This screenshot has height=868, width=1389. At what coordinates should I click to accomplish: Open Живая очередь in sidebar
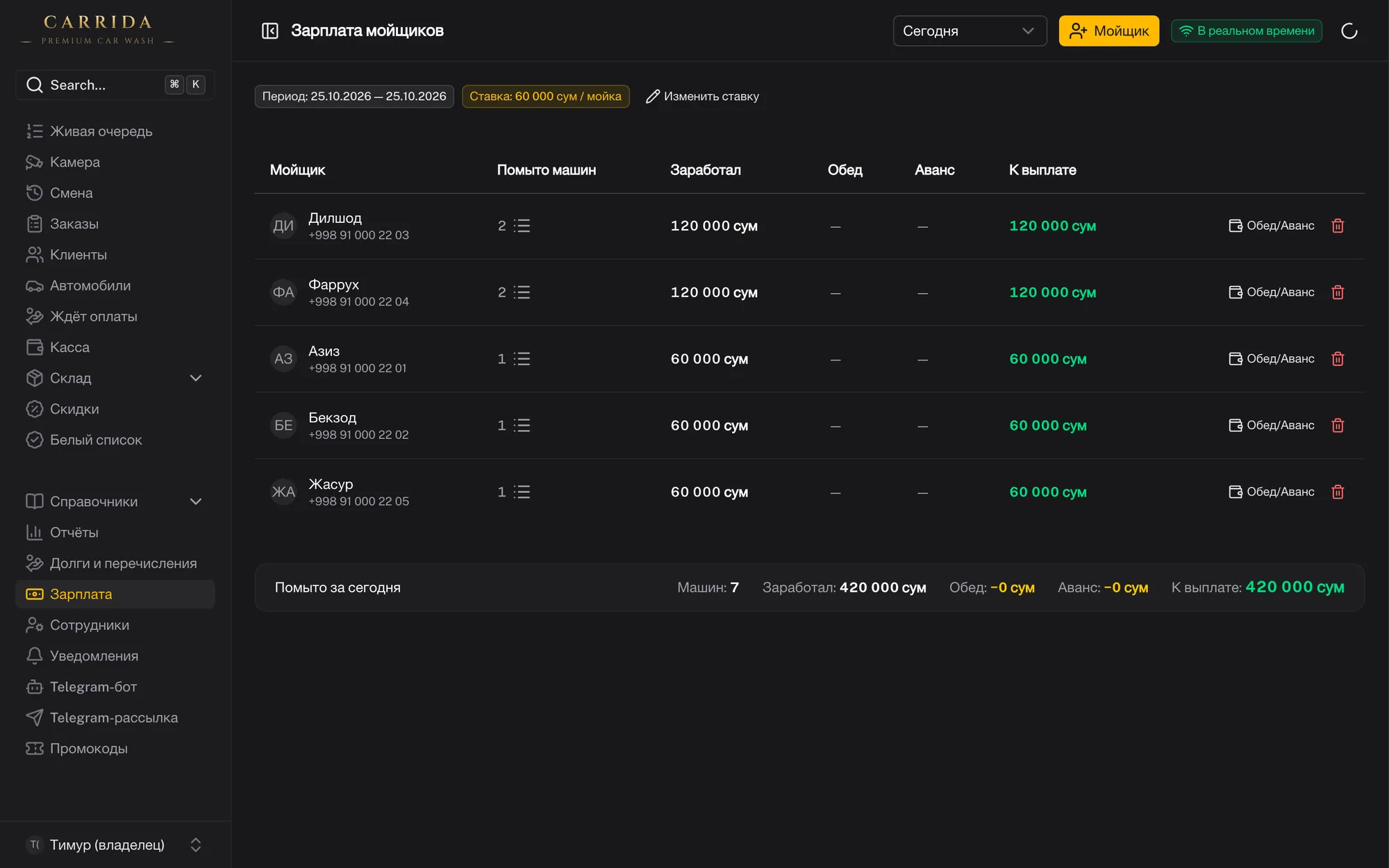(115, 131)
